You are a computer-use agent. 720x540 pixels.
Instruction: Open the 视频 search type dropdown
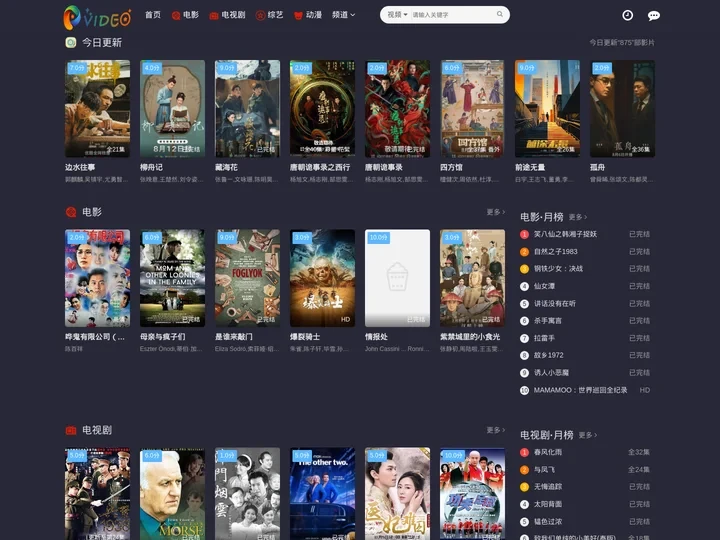pos(397,15)
